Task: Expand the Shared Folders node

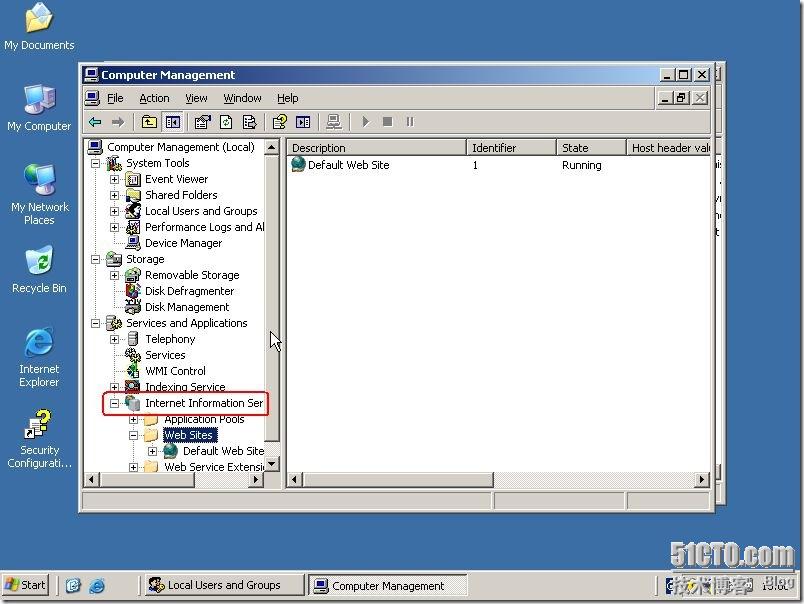Action: click(114, 195)
